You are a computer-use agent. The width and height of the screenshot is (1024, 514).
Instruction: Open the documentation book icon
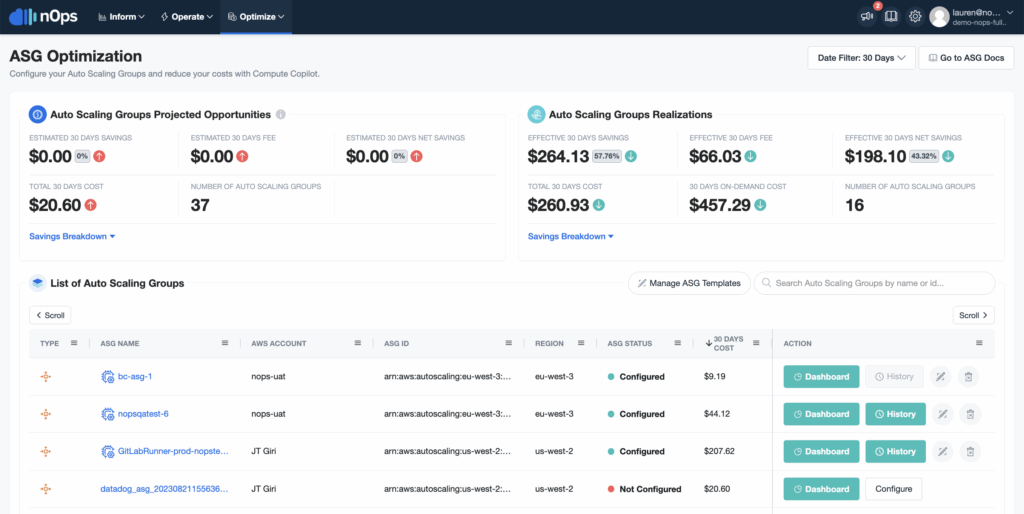[891, 17]
